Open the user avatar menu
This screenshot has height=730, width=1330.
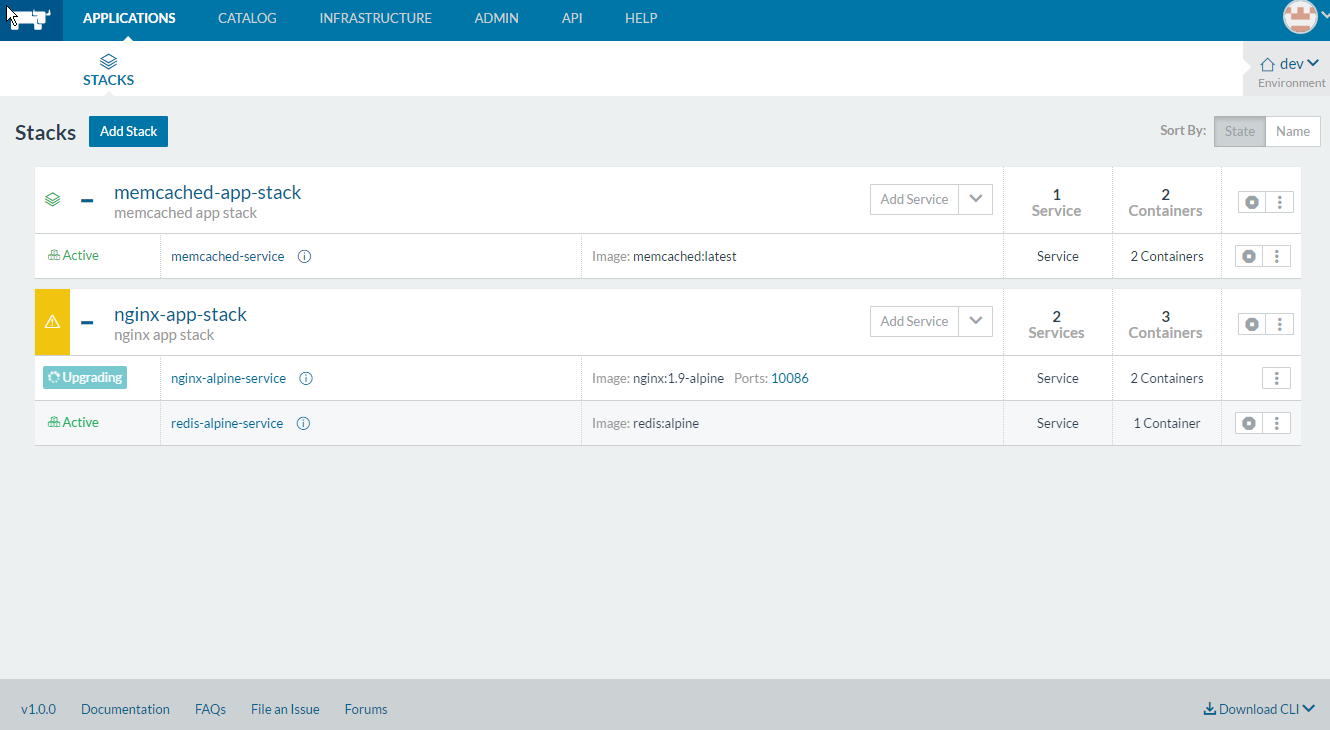[1300, 16]
